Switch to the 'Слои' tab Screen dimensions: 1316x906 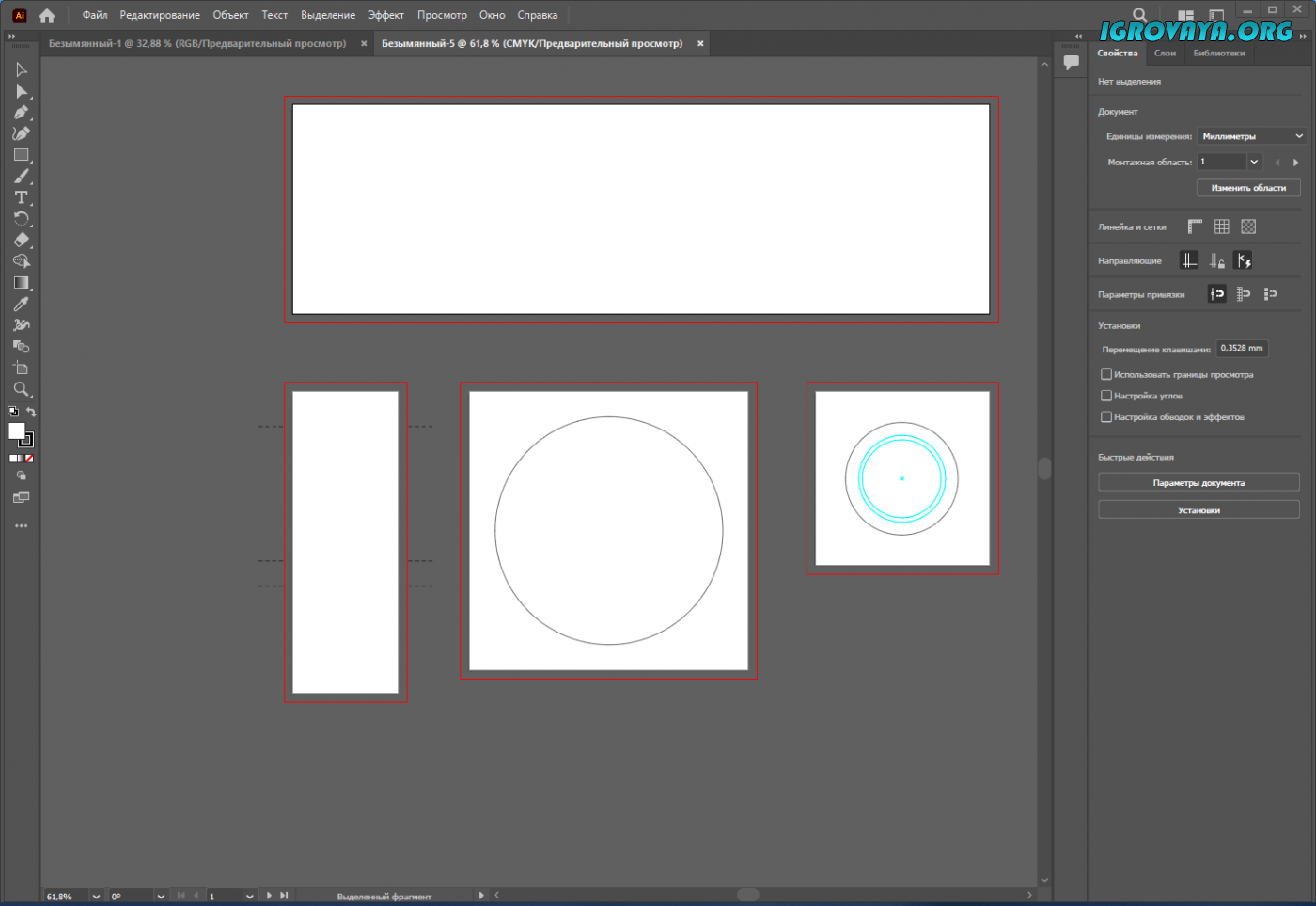pos(1165,54)
